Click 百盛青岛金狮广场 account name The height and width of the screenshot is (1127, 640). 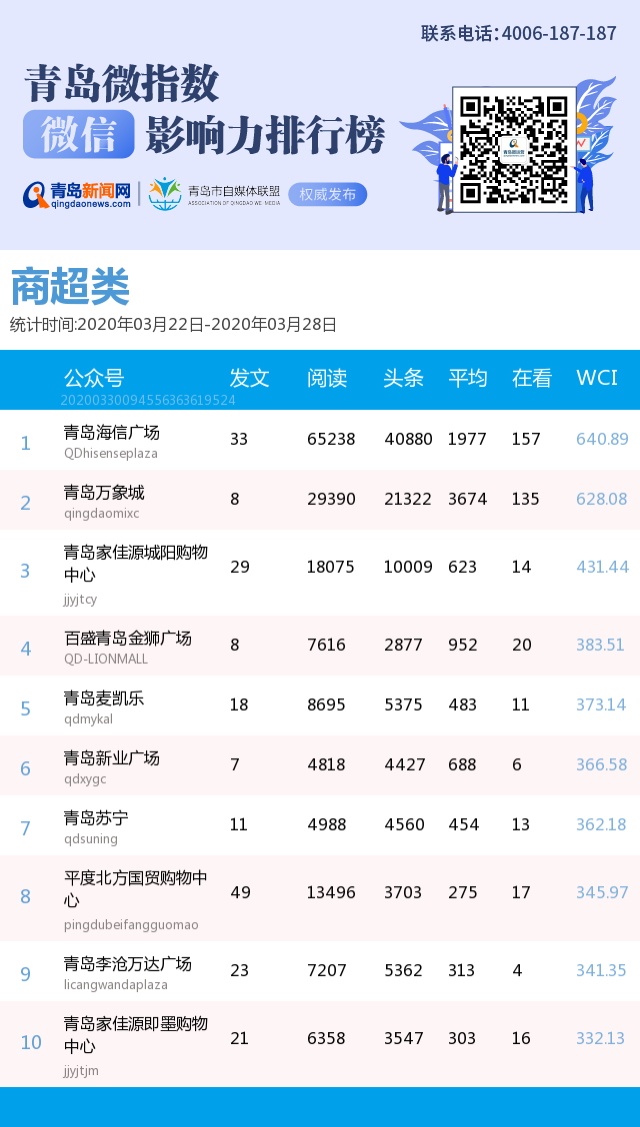point(127,638)
